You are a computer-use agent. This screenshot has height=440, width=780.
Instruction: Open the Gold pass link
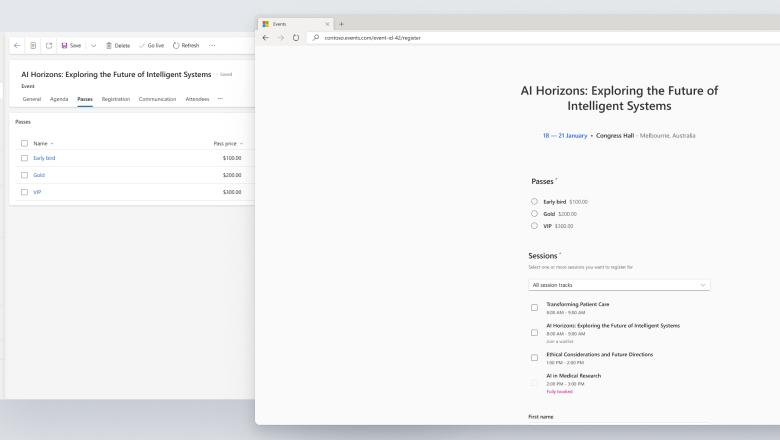point(39,175)
